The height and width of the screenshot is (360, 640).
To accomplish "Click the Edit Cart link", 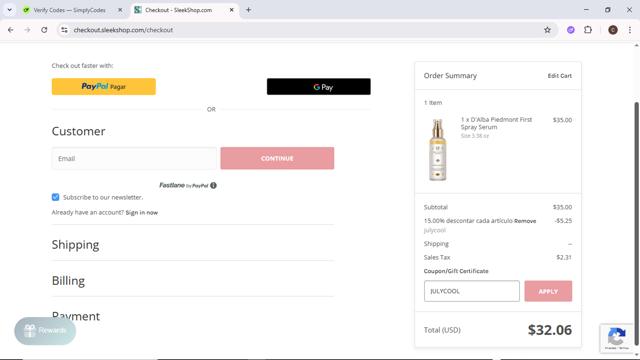I will [x=560, y=76].
